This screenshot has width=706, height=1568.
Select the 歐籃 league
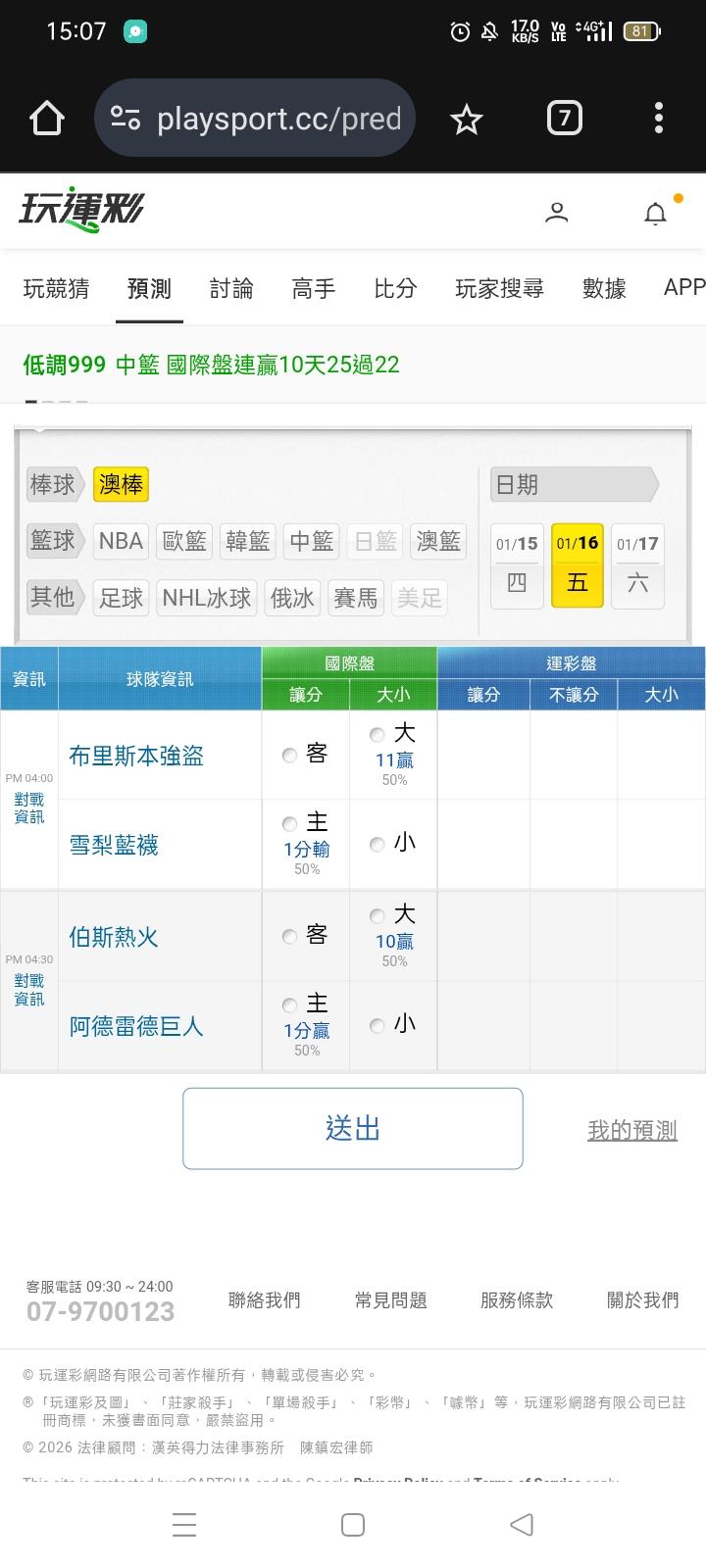click(x=184, y=541)
